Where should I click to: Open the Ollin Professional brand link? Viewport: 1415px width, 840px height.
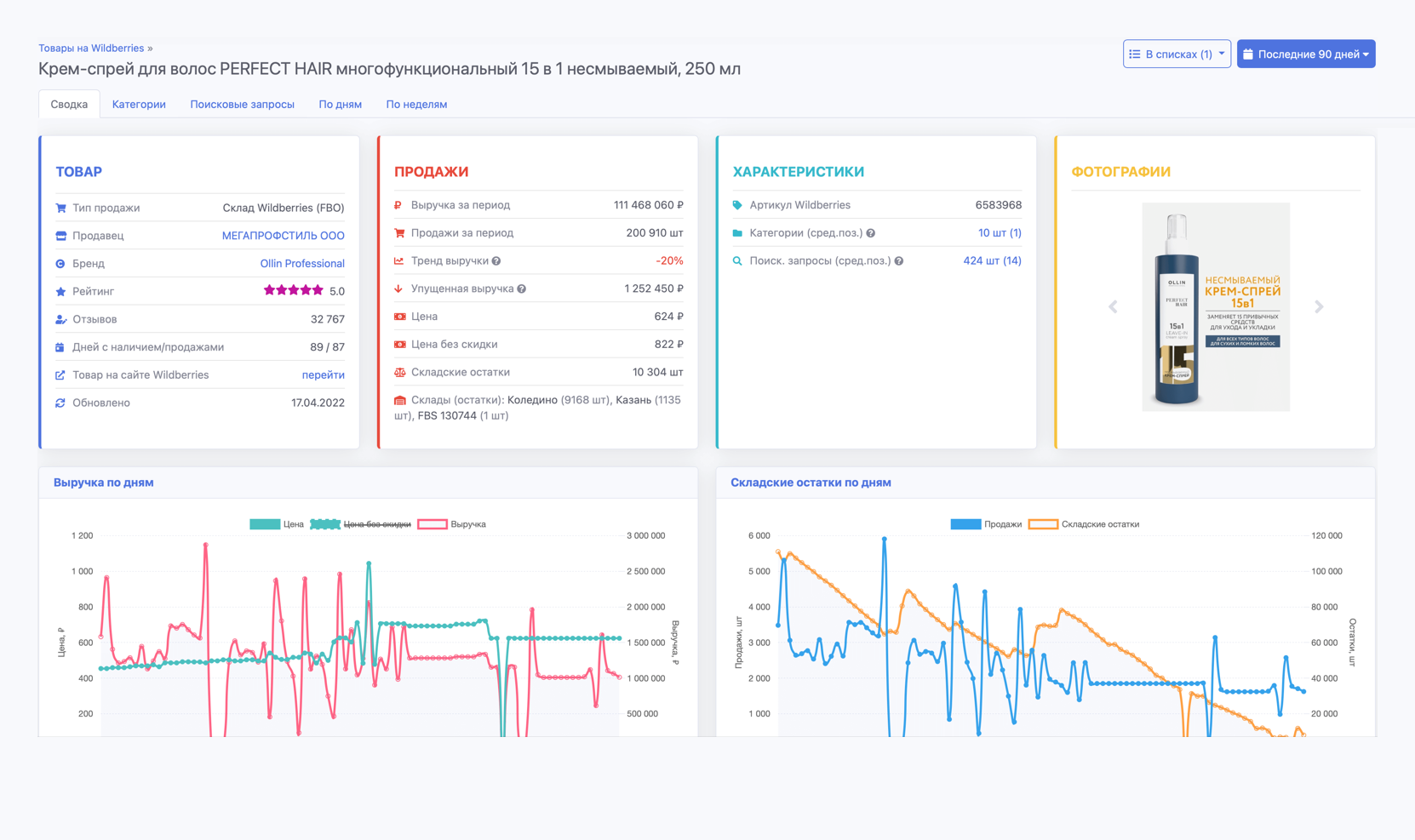pos(302,264)
